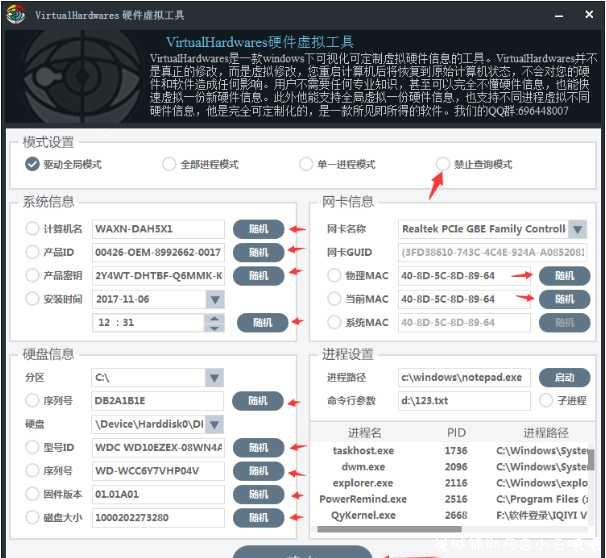The width and height of the screenshot is (606, 558).
Task: Click the 进程路径 column header in process list
Action: (546, 433)
